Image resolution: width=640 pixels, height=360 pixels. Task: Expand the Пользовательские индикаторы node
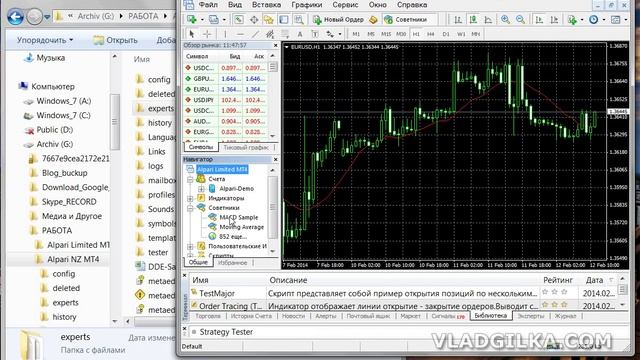point(190,246)
